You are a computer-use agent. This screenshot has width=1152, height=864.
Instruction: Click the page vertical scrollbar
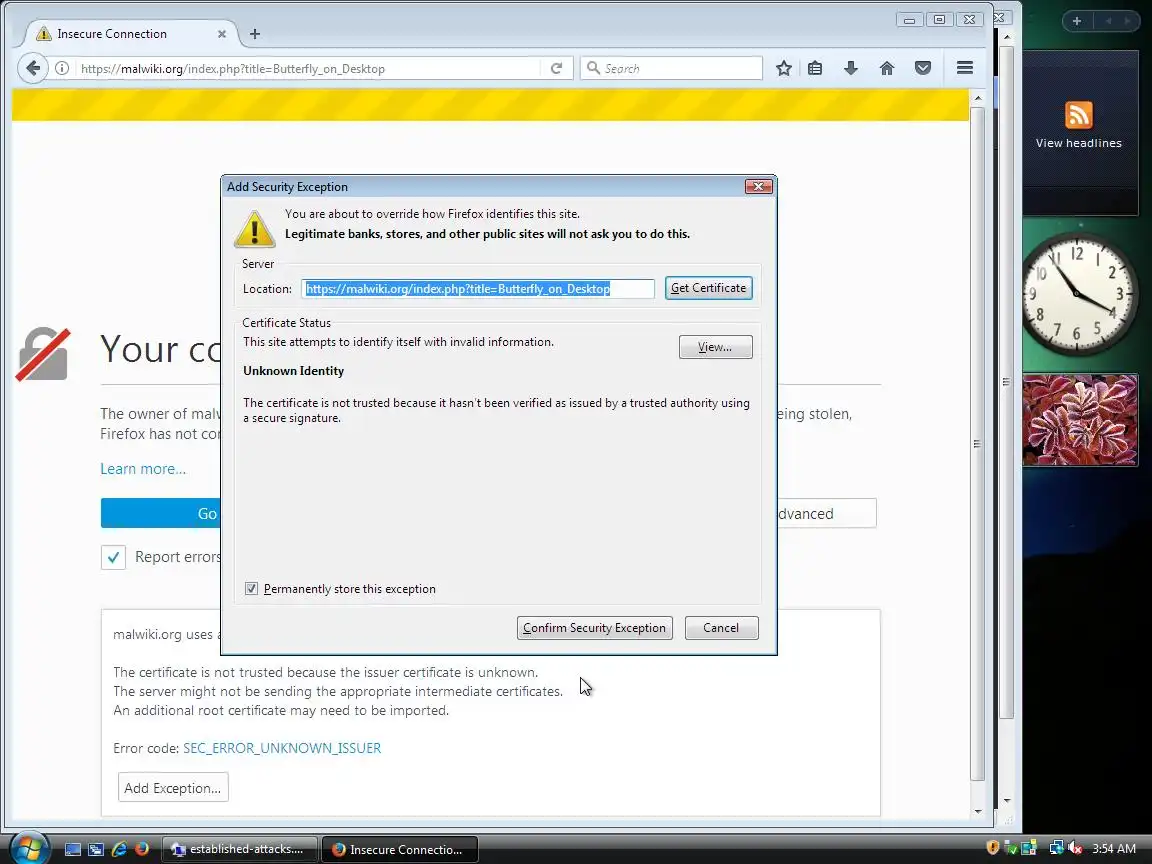977,443
